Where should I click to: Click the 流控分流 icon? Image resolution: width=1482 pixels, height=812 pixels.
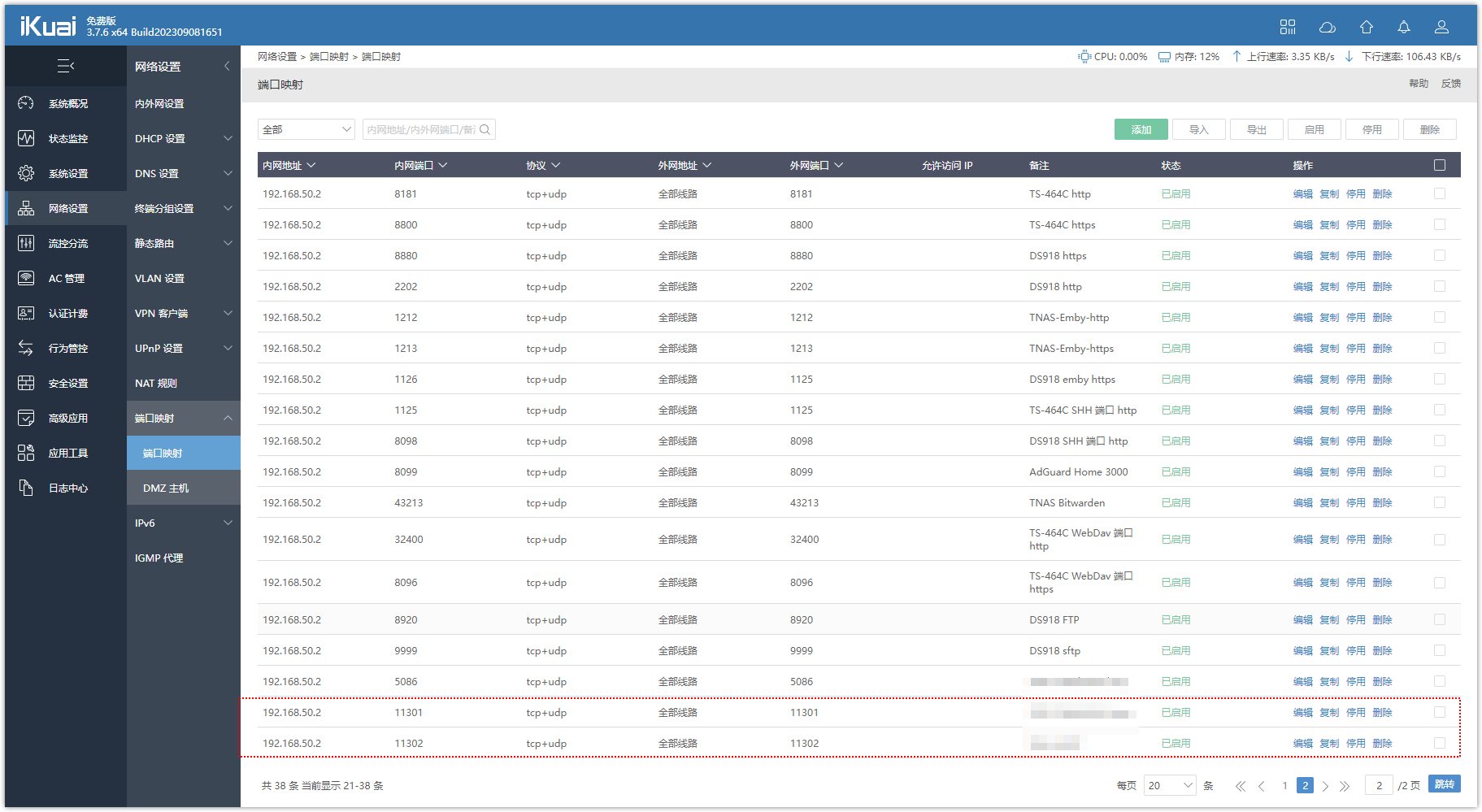(26, 243)
